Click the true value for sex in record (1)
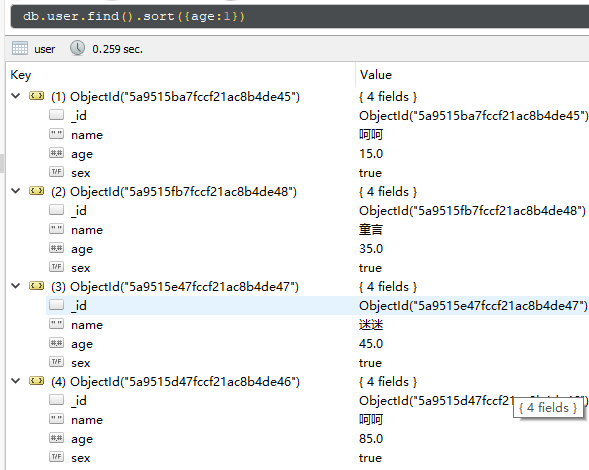The width and height of the screenshot is (589, 470). pos(370,173)
